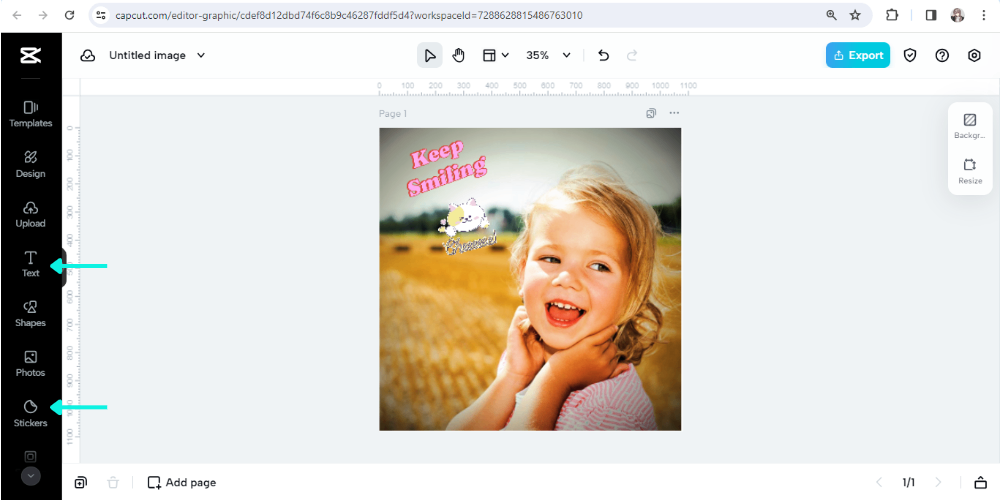Open the Shapes panel
The width and height of the screenshot is (1000, 500).
pyautogui.click(x=31, y=314)
